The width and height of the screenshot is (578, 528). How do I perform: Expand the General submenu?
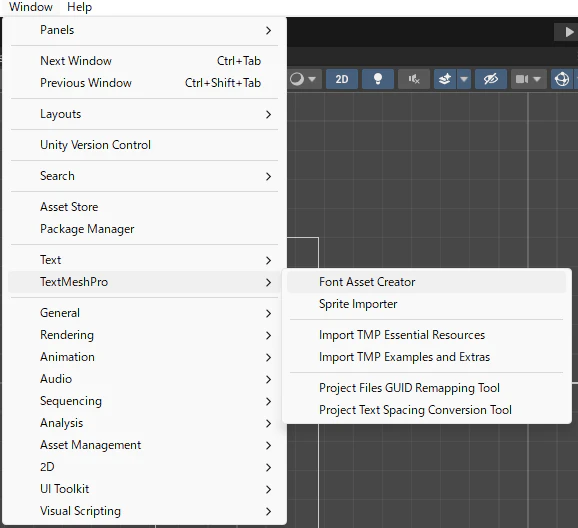144,313
